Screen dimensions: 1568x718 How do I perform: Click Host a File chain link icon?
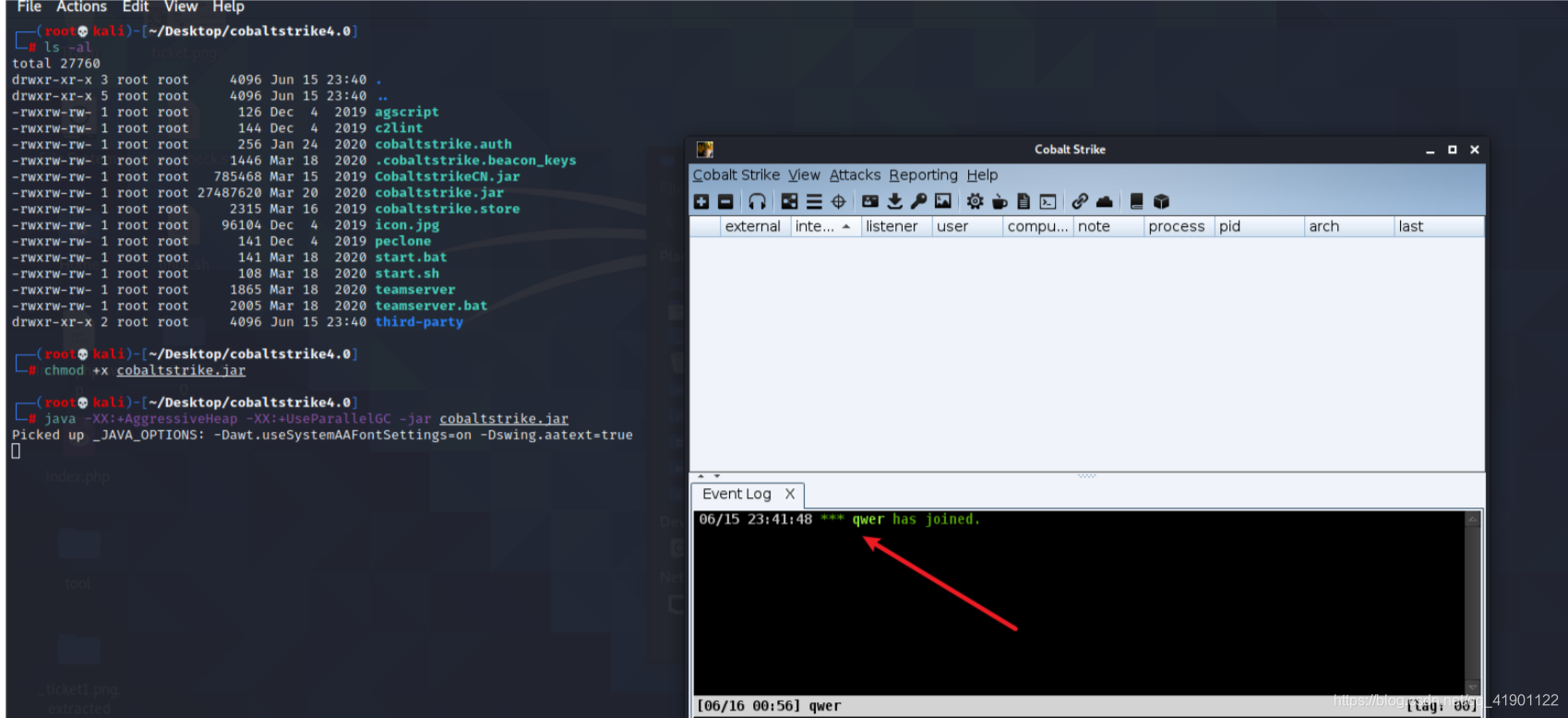pos(1080,201)
